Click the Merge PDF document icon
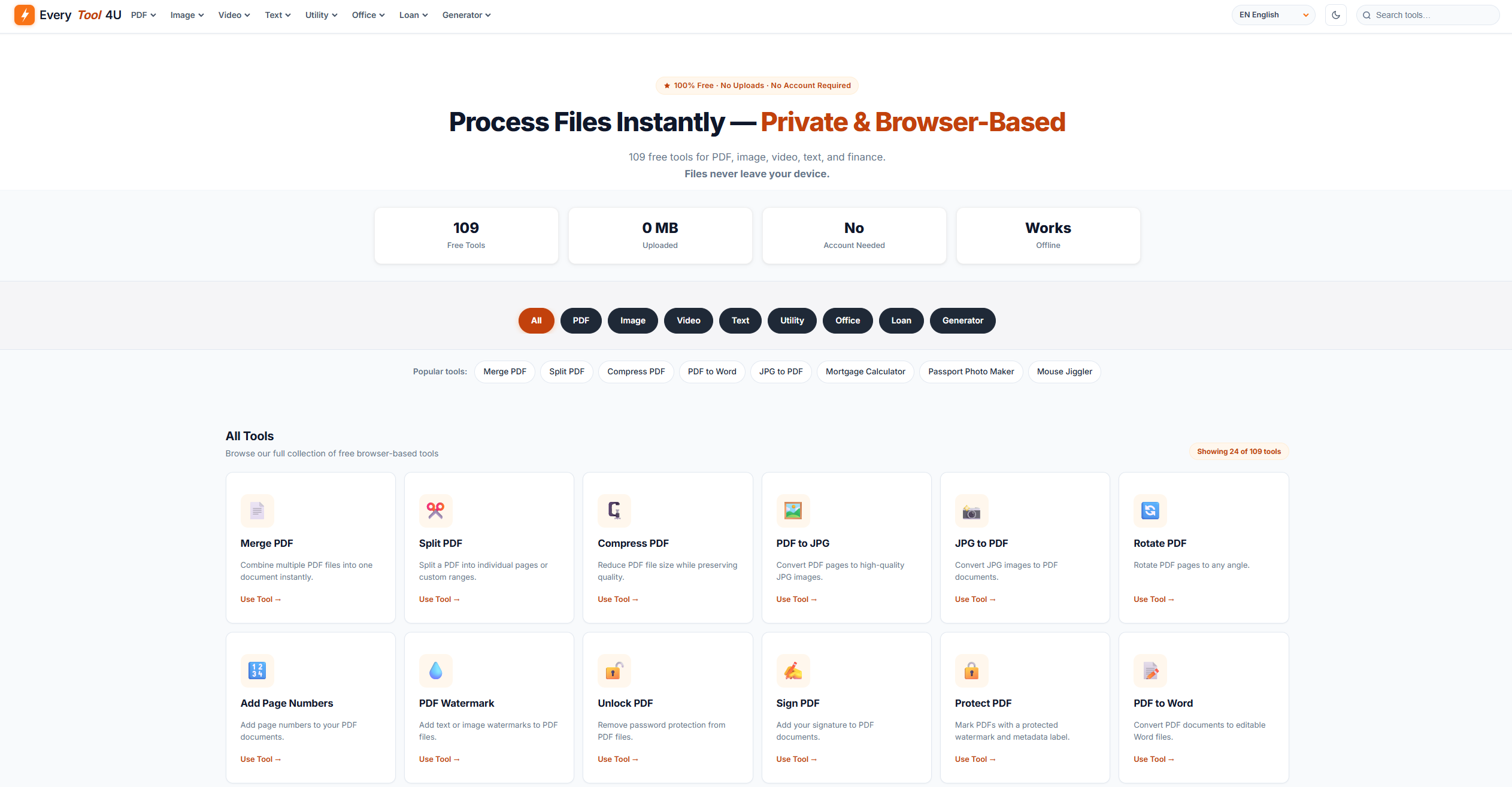The width and height of the screenshot is (1512, 787). (257, 511)
